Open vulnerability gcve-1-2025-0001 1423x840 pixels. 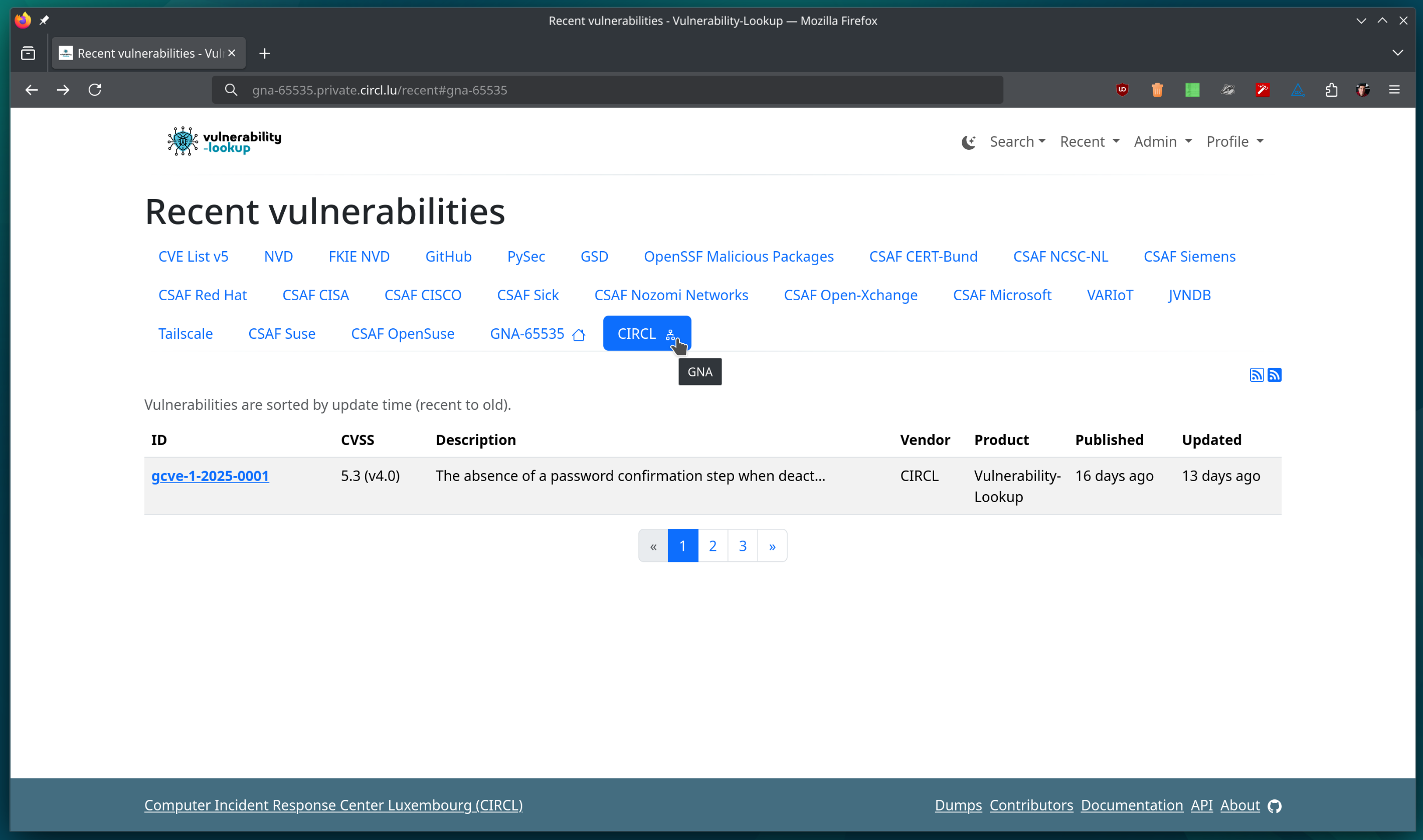210,476
